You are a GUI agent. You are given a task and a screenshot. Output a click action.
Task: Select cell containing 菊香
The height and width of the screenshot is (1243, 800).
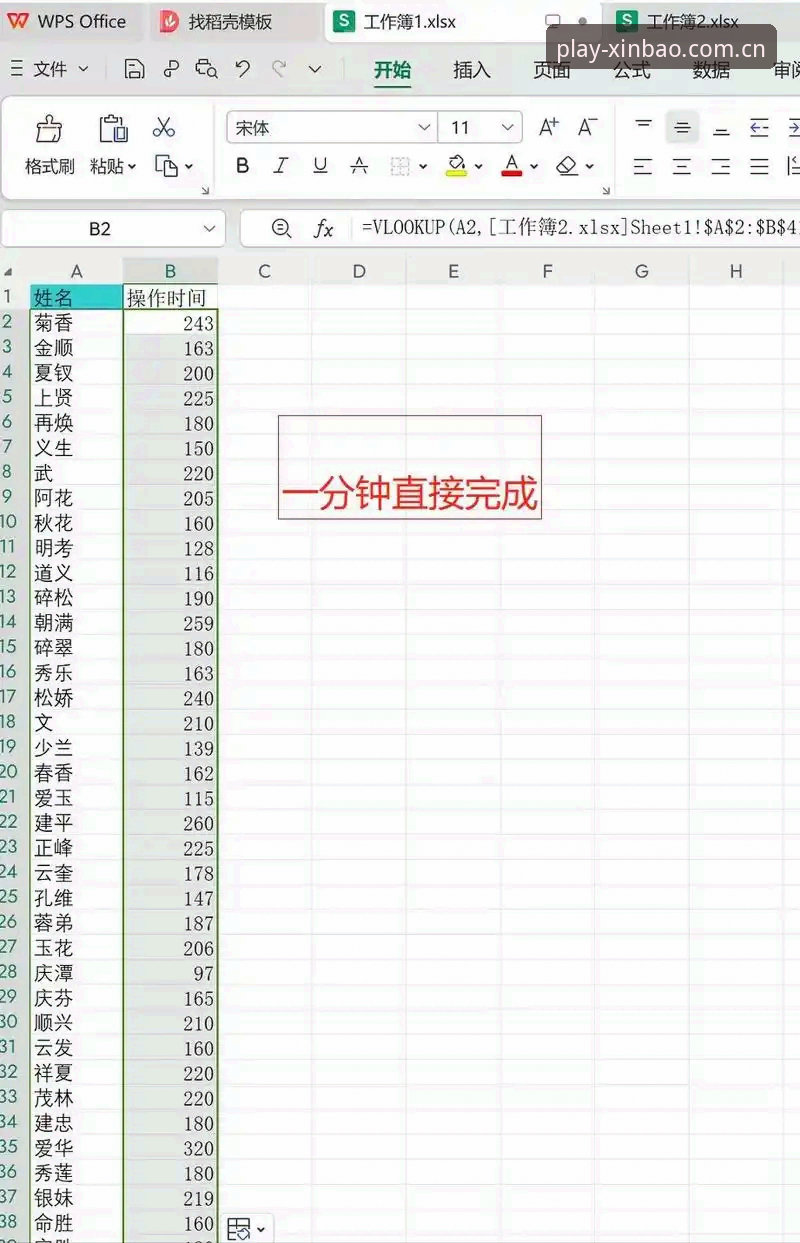(76, 322)
